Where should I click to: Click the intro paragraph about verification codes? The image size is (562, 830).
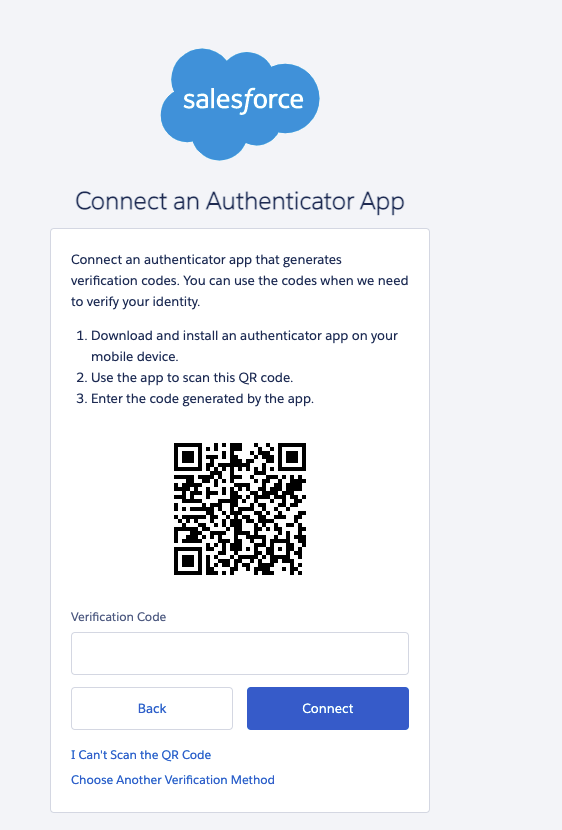pos(240,281)
